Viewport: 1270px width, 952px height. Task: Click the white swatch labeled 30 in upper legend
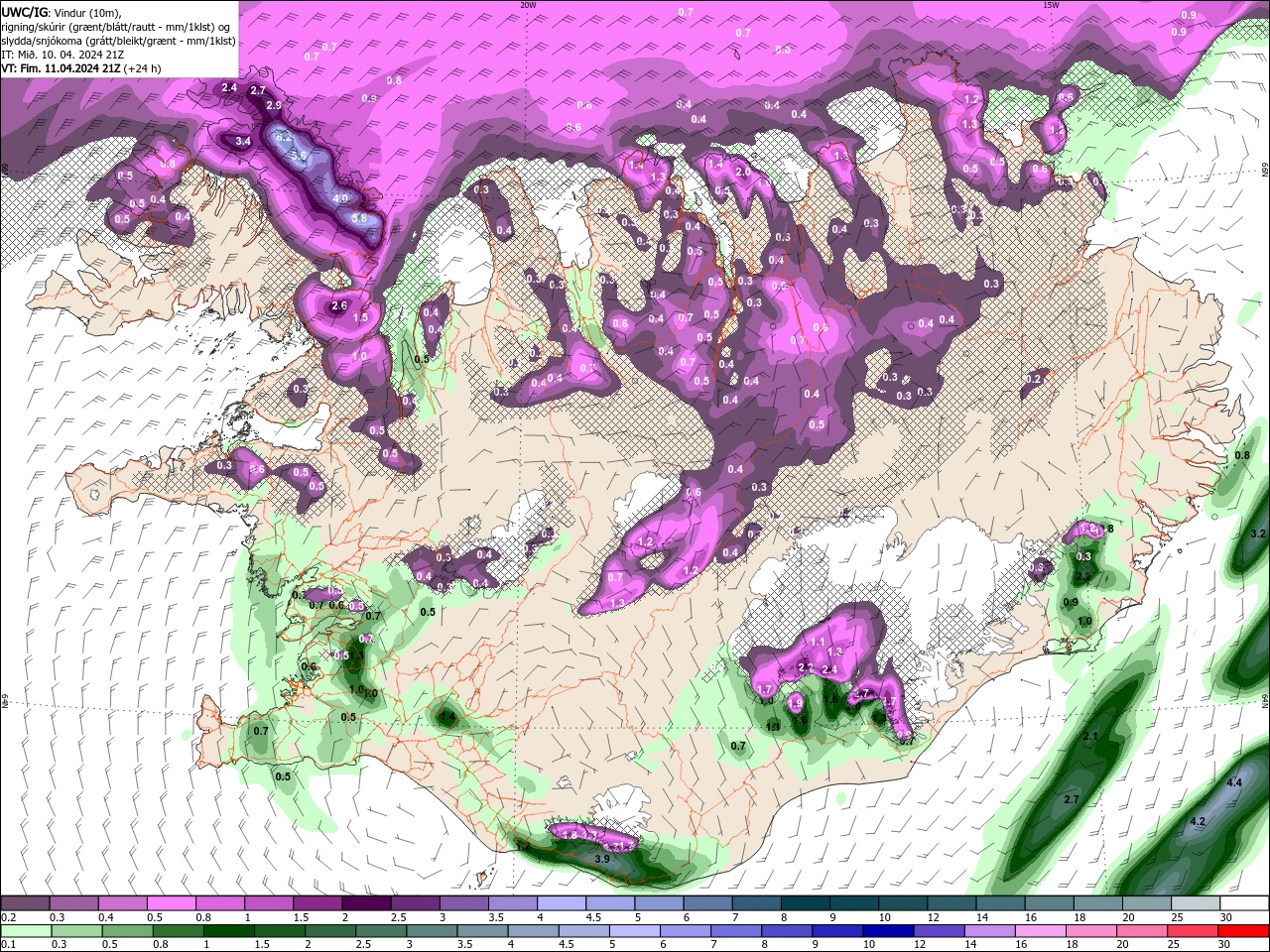[x=1243, y=902]
